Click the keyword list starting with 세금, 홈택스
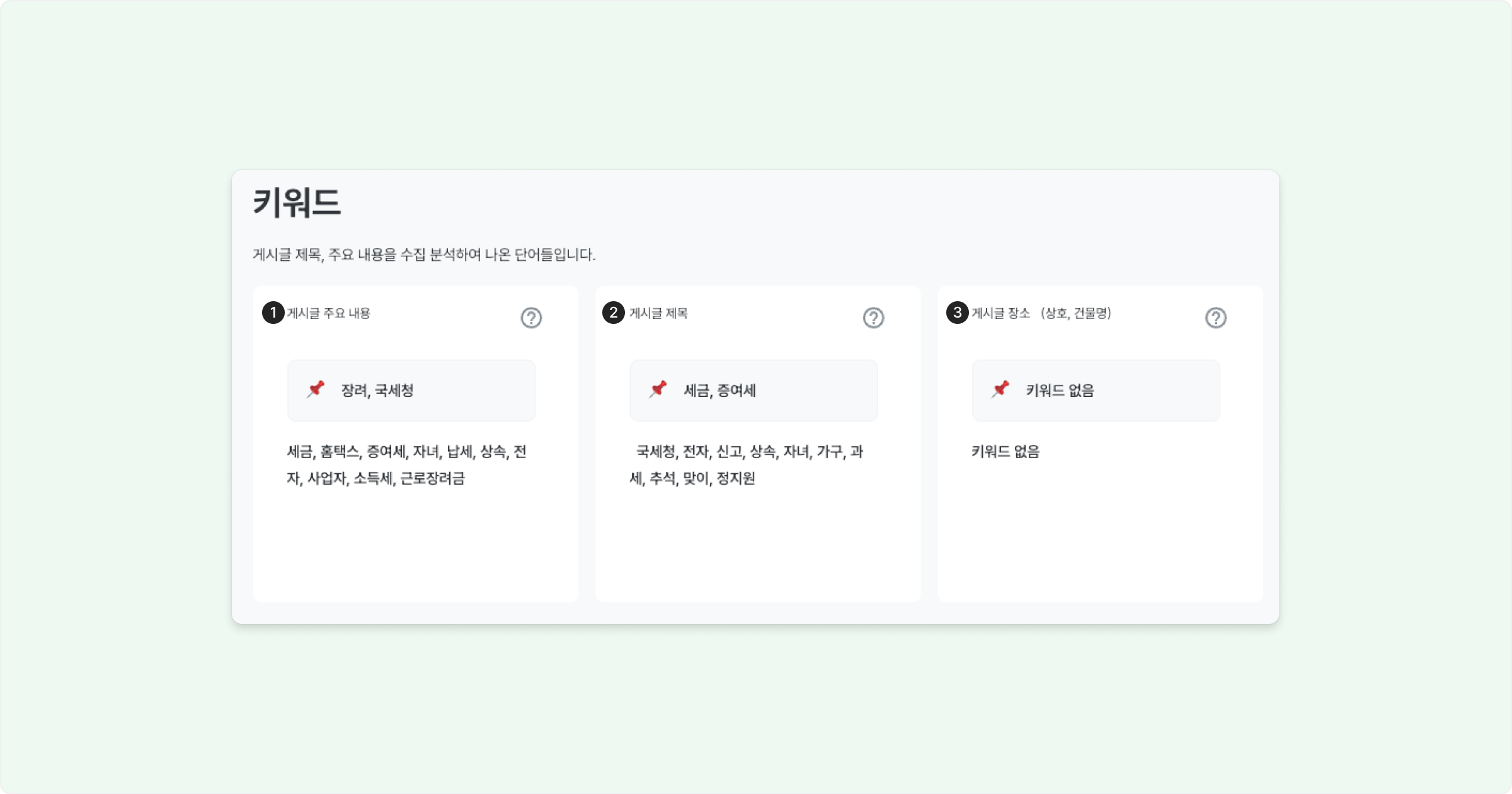Image resolution: width=1512 pixels, height=794 pixels. point(406,465)
